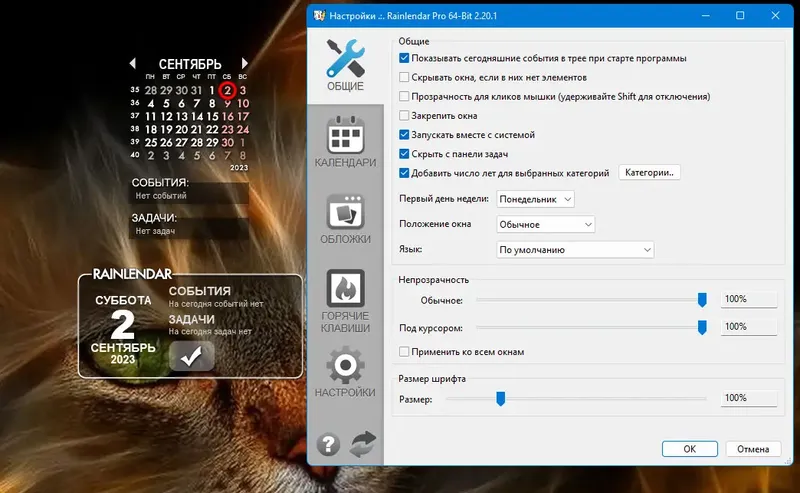Click the Размер font size slider handle
The width and height of the screenshot is (800, 493).
coord(501,399)
